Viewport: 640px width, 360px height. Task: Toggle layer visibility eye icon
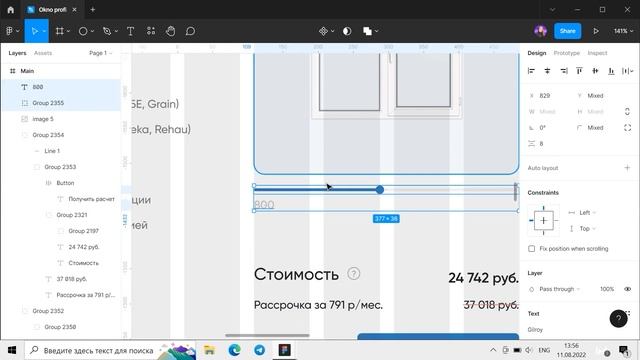coord(627,289)
